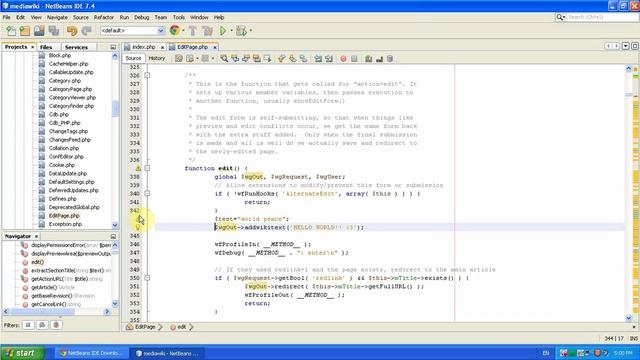Toggle the first Navigator filter button
The width and height of the screenshot is (640, 360).
(x=28, y=325)
